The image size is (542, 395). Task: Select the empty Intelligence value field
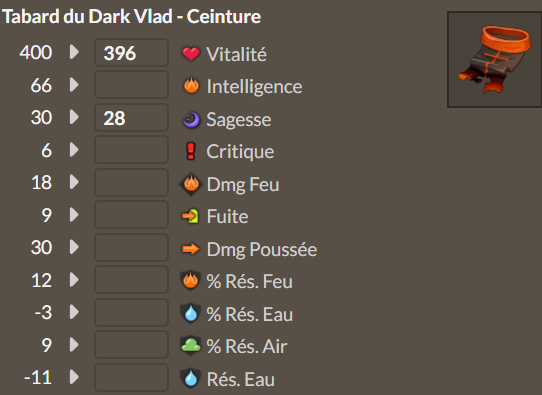tap(131, 85)
